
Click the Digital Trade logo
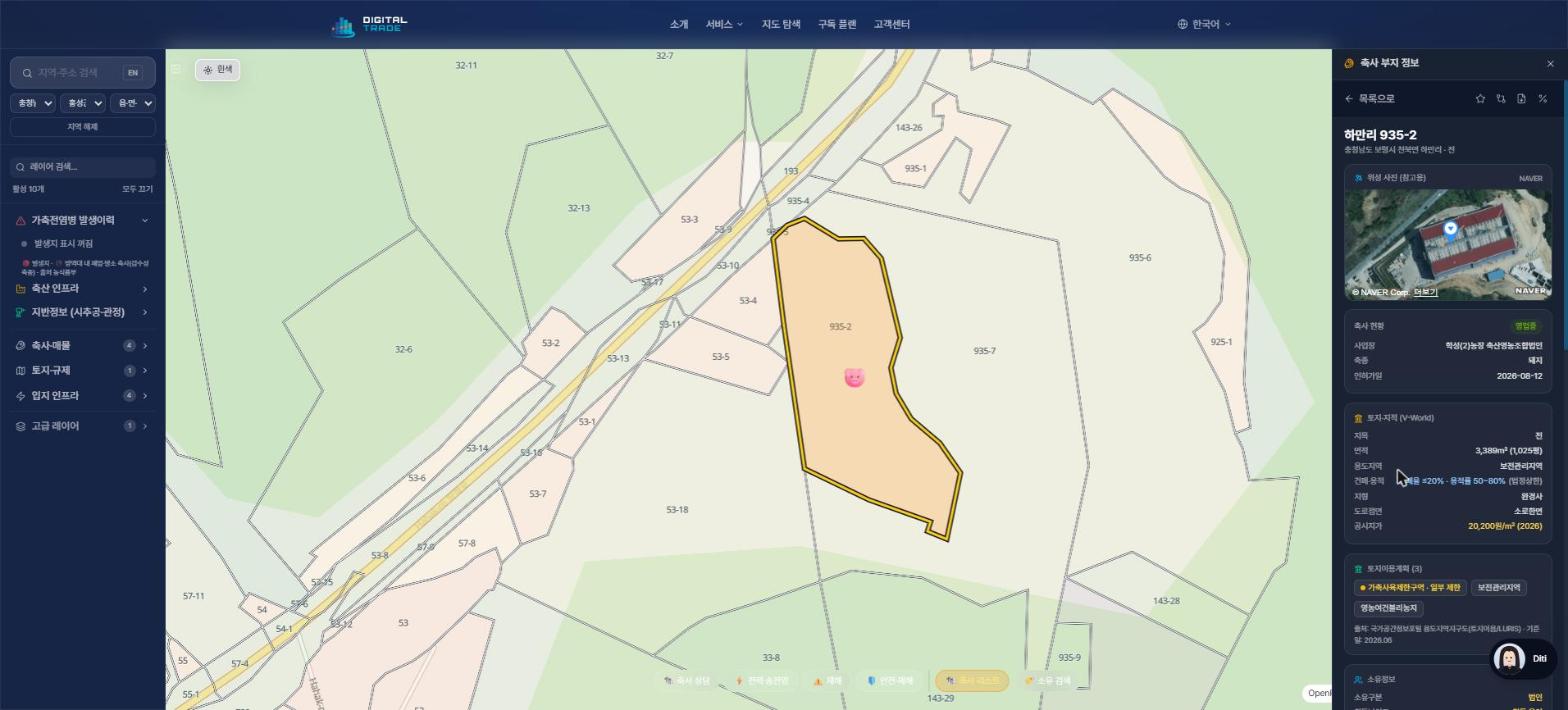coord(369,24)
